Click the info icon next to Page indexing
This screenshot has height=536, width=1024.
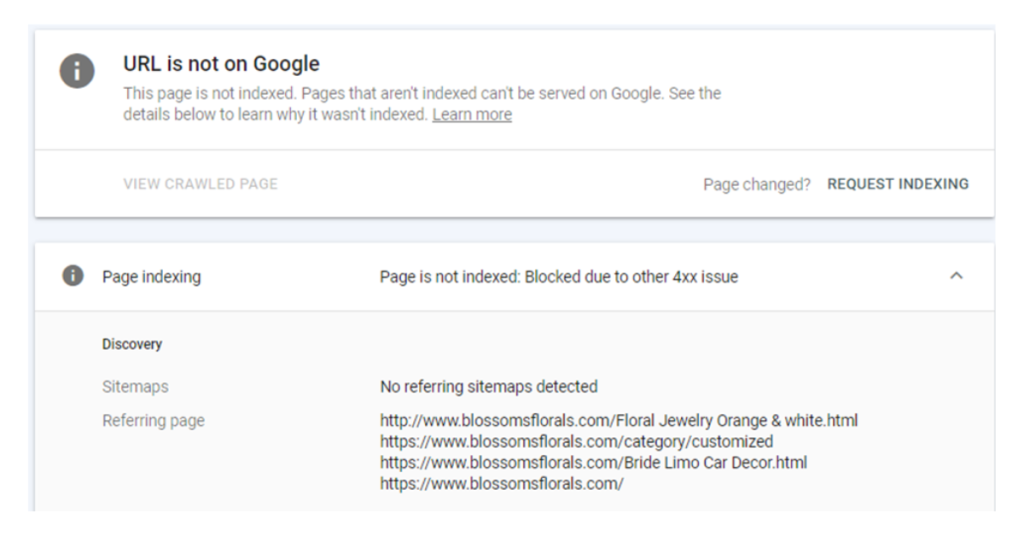pyautogui.click(x=72, y=276)
